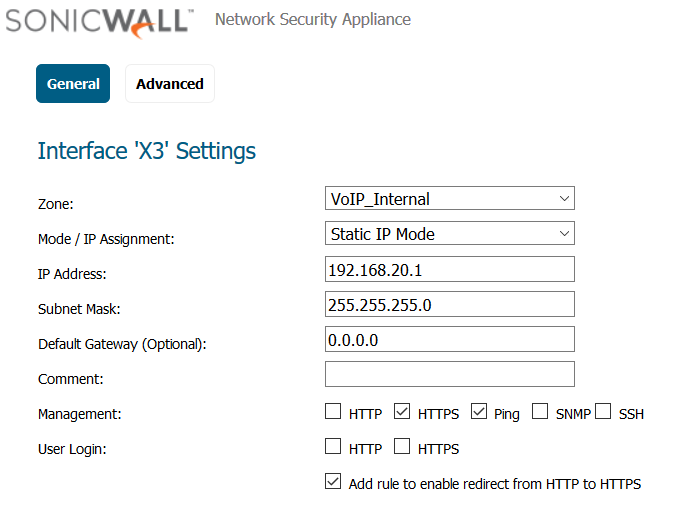Click the Static IP Mode chevron arrow
Image resolution: width=683 pixels, height=517 pixels.
click(x=564, y=233)
